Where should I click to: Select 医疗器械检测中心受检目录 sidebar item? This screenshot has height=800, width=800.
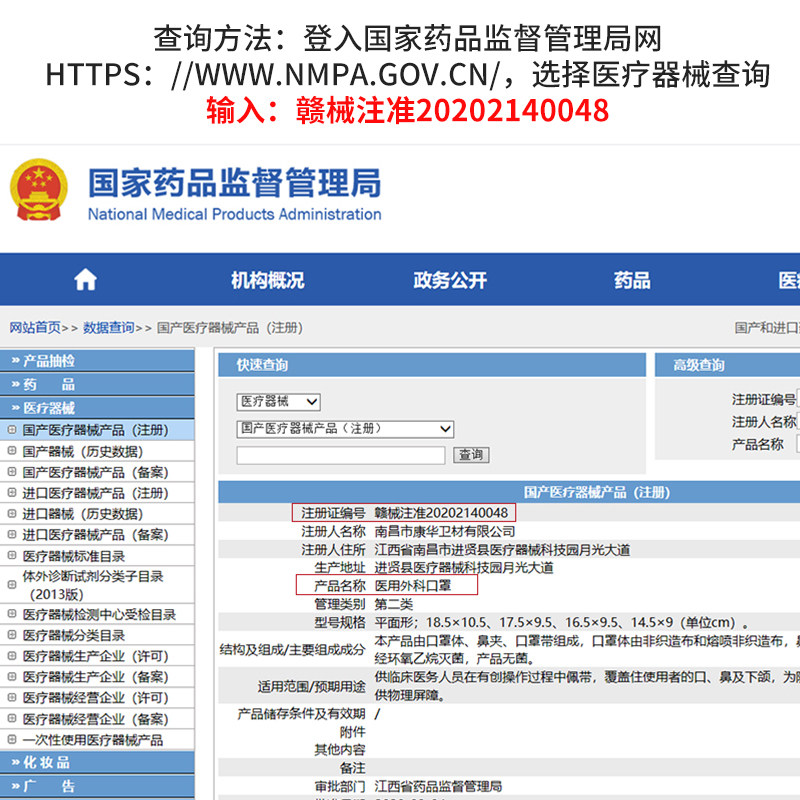(x=99, y=614)
